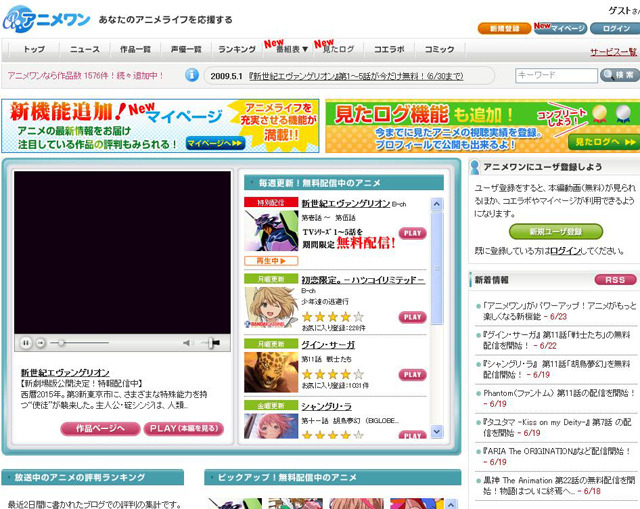Click the マイページ header button

point(560,28)
